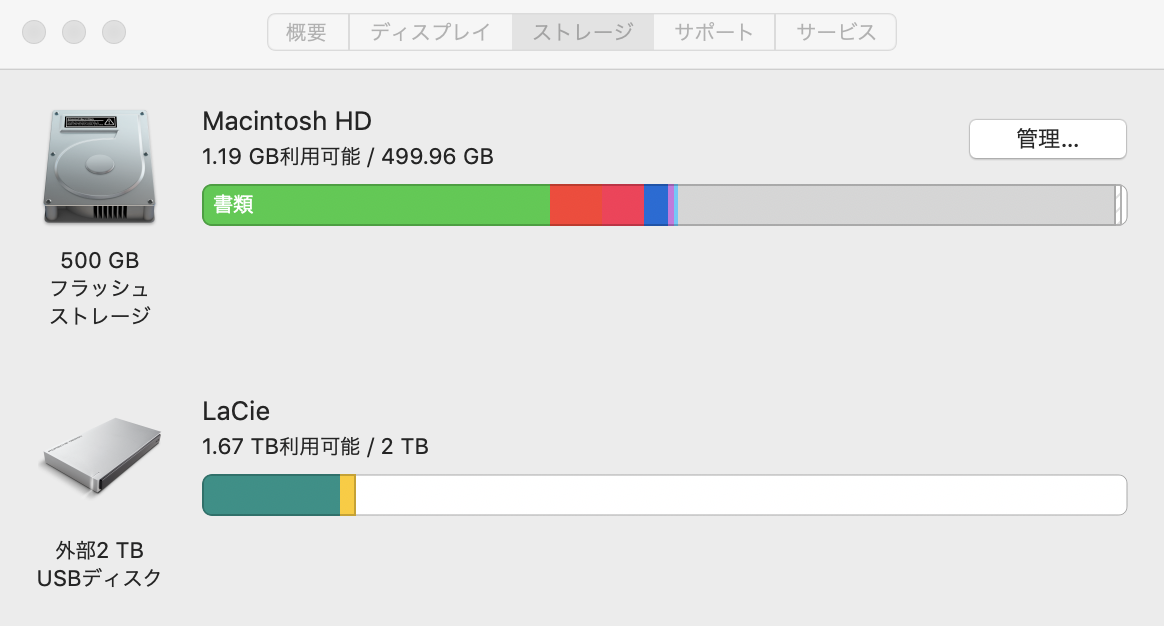
Task: Open the 概要 tab
Action: [307, 32]
